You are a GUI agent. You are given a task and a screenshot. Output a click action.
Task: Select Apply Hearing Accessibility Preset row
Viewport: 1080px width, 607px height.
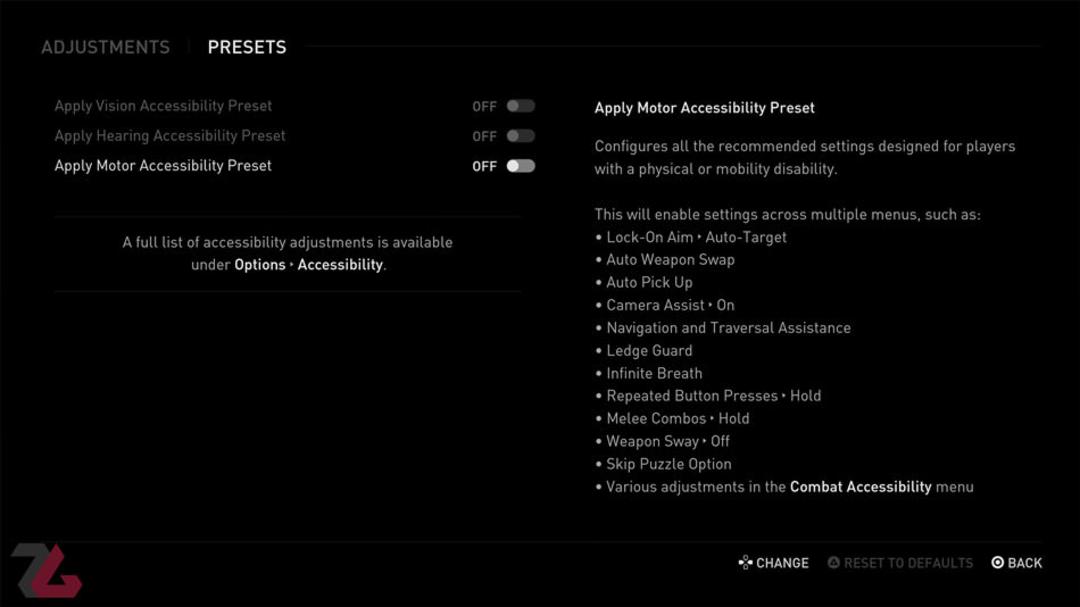295,136
